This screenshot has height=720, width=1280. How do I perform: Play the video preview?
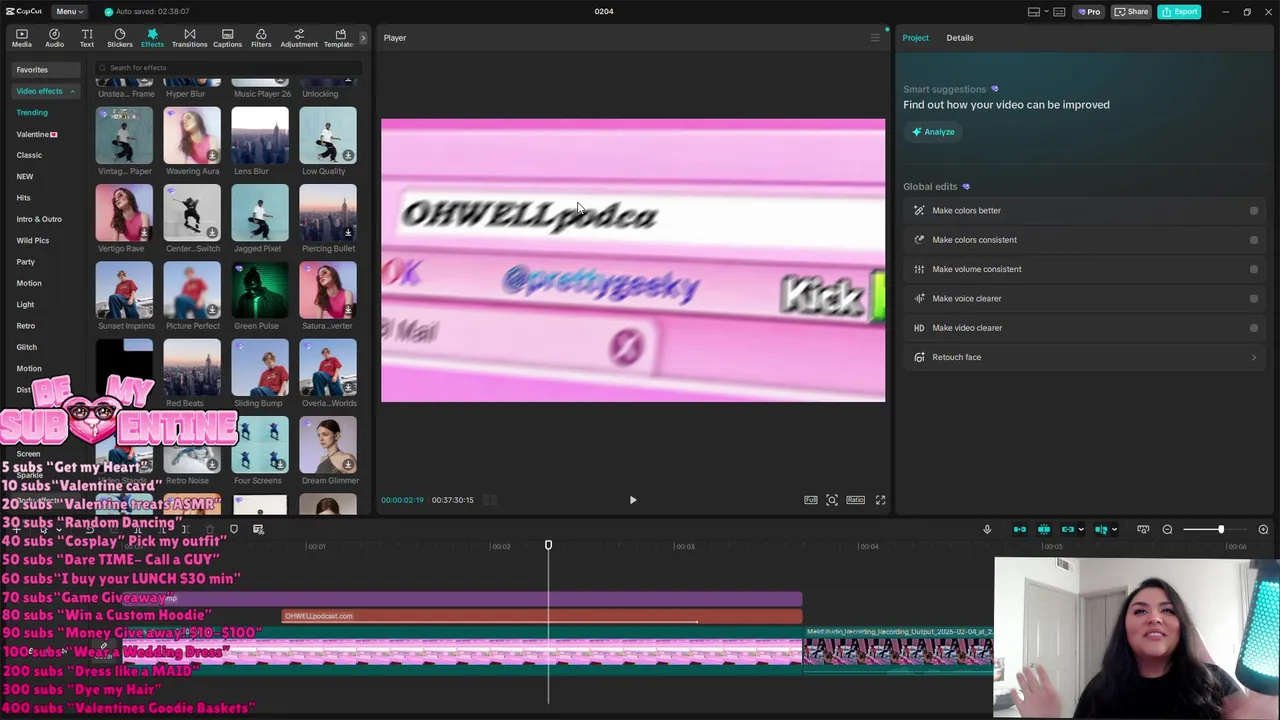pos(632,500)
